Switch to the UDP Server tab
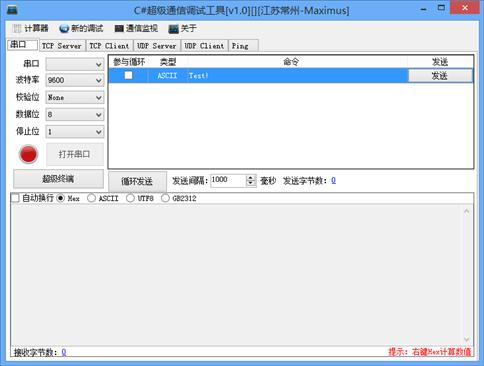Screen dimensions: 484x366 click(x=157, y=46)
